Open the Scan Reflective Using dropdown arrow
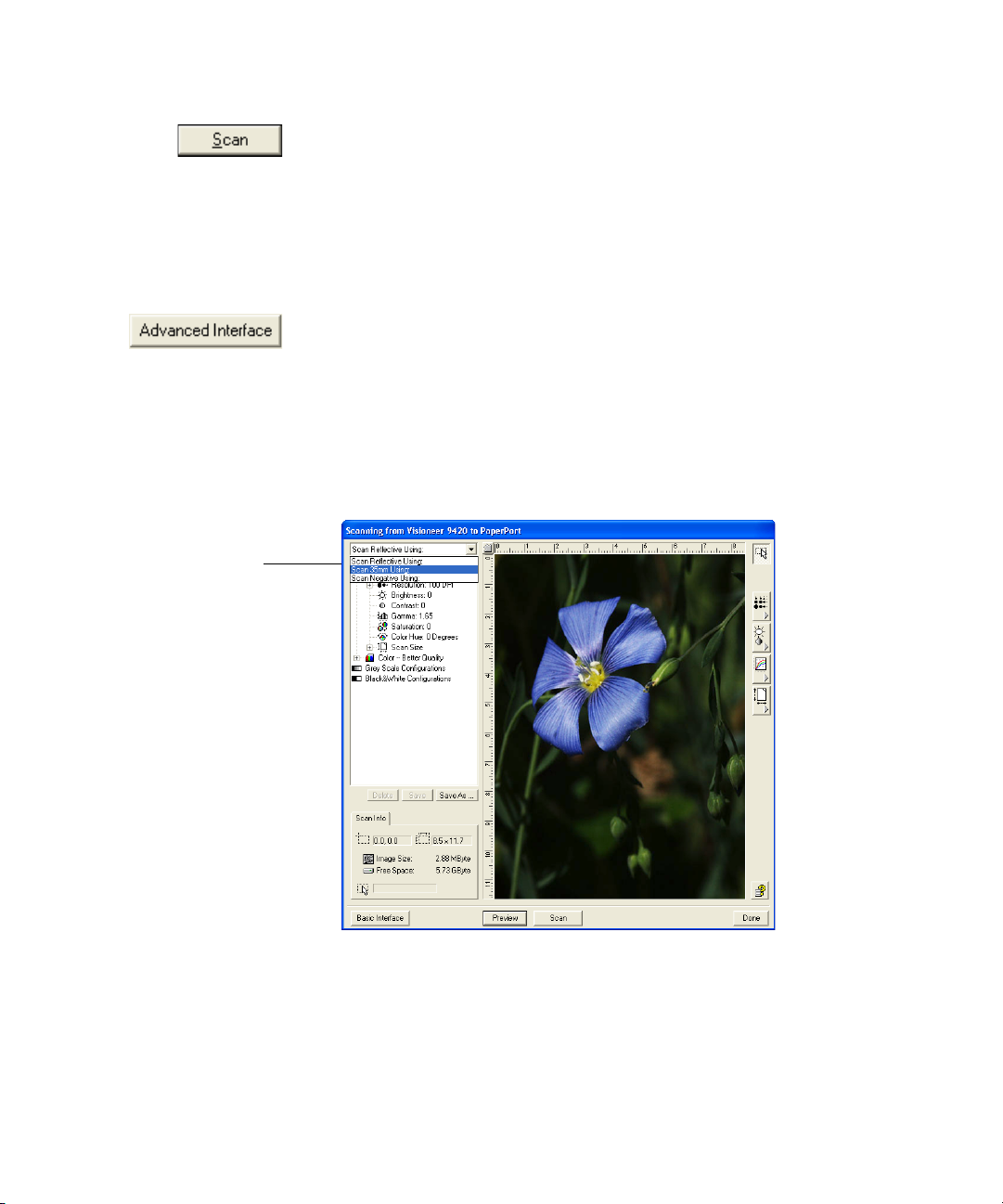Viewport: 1003px width, 1204px height. (x=471, y=550)
